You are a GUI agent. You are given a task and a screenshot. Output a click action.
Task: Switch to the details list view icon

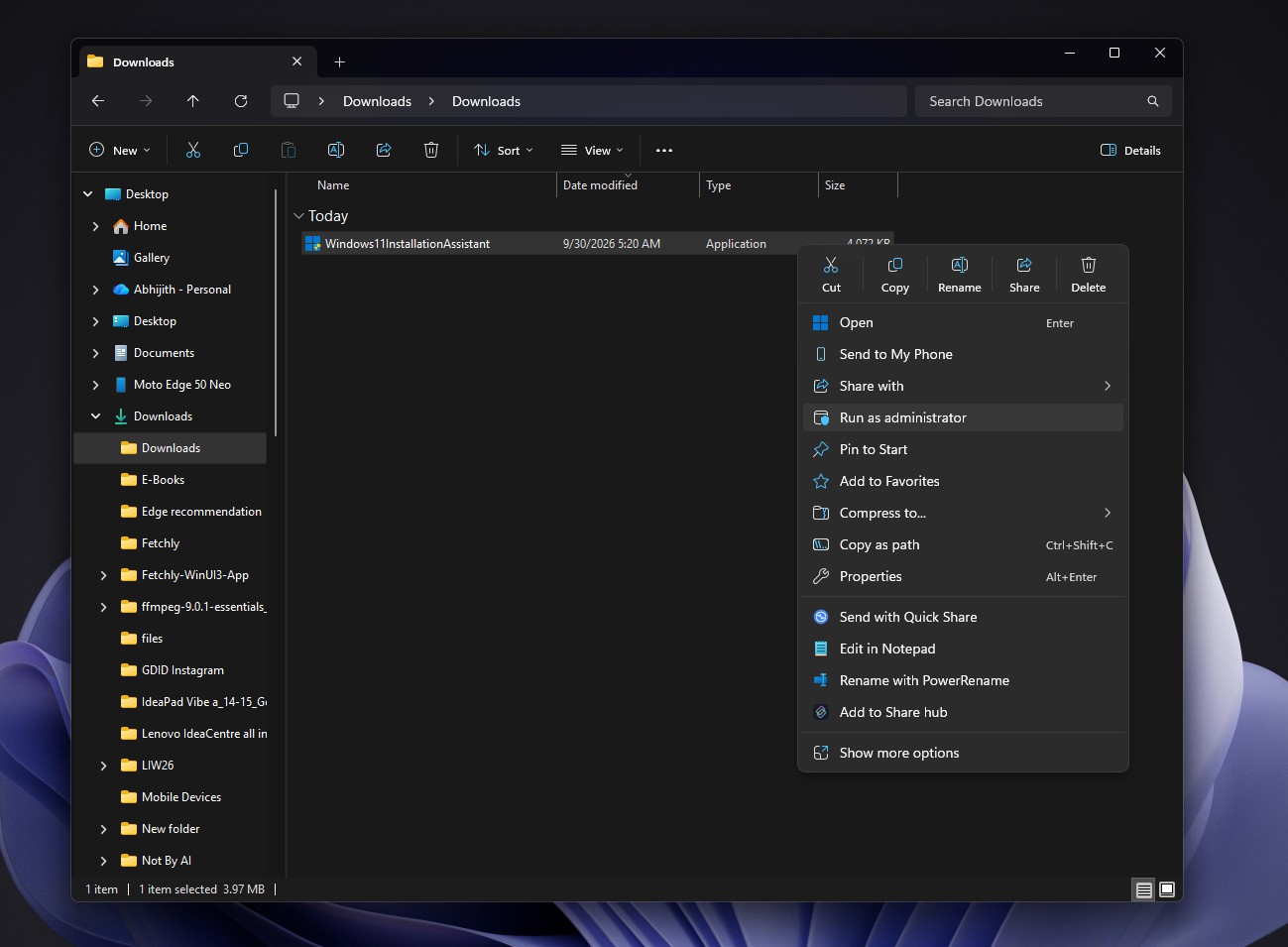1144,889
